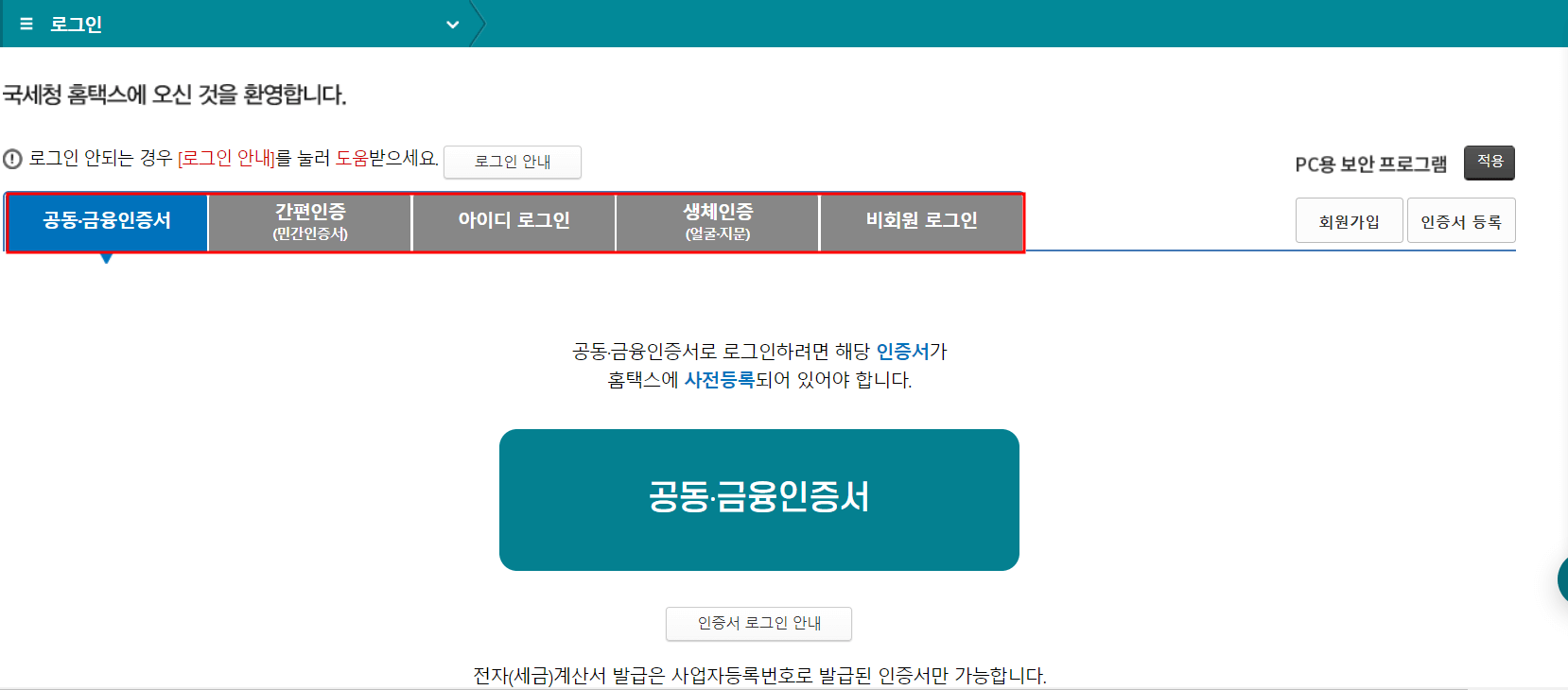Open the hamburger menu icon beside 로그인

26,24
